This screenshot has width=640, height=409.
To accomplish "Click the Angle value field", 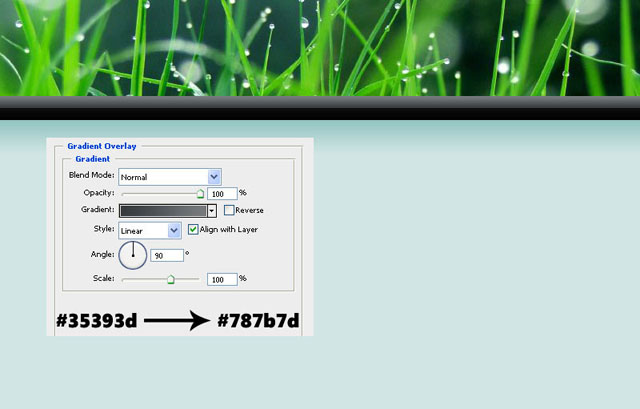I will (x=167, y=256).
